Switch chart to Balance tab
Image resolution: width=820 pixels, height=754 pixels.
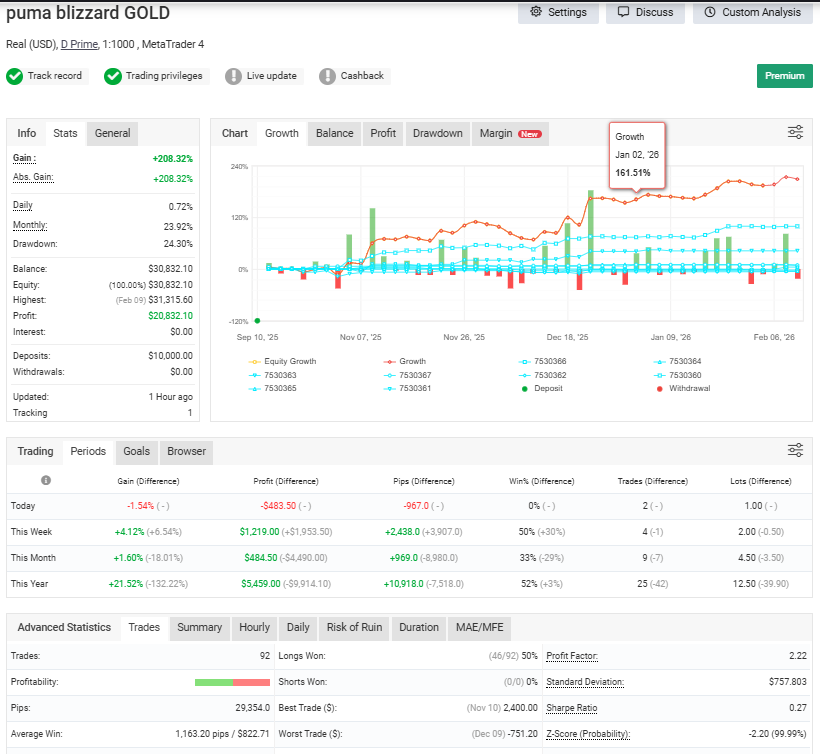[334, 133]
